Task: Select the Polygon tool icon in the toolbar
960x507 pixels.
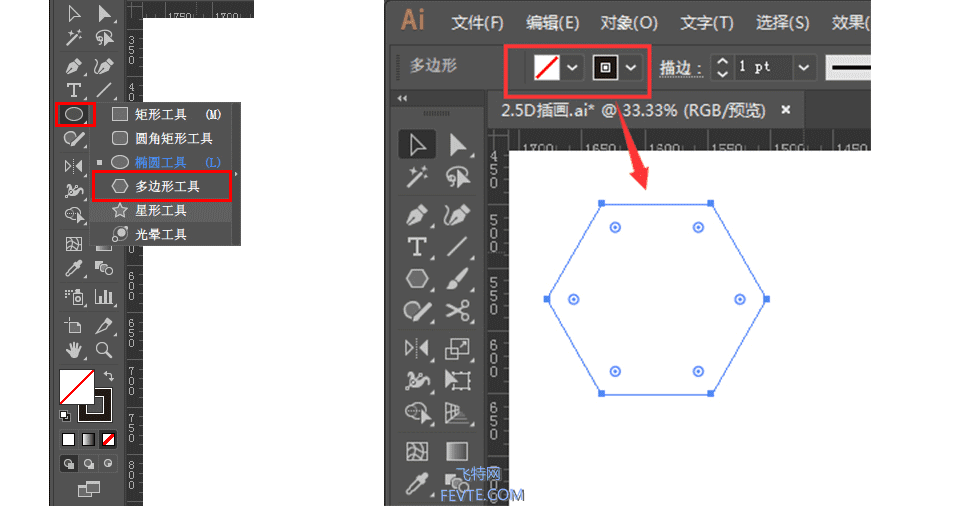Action: click(418, 279)
